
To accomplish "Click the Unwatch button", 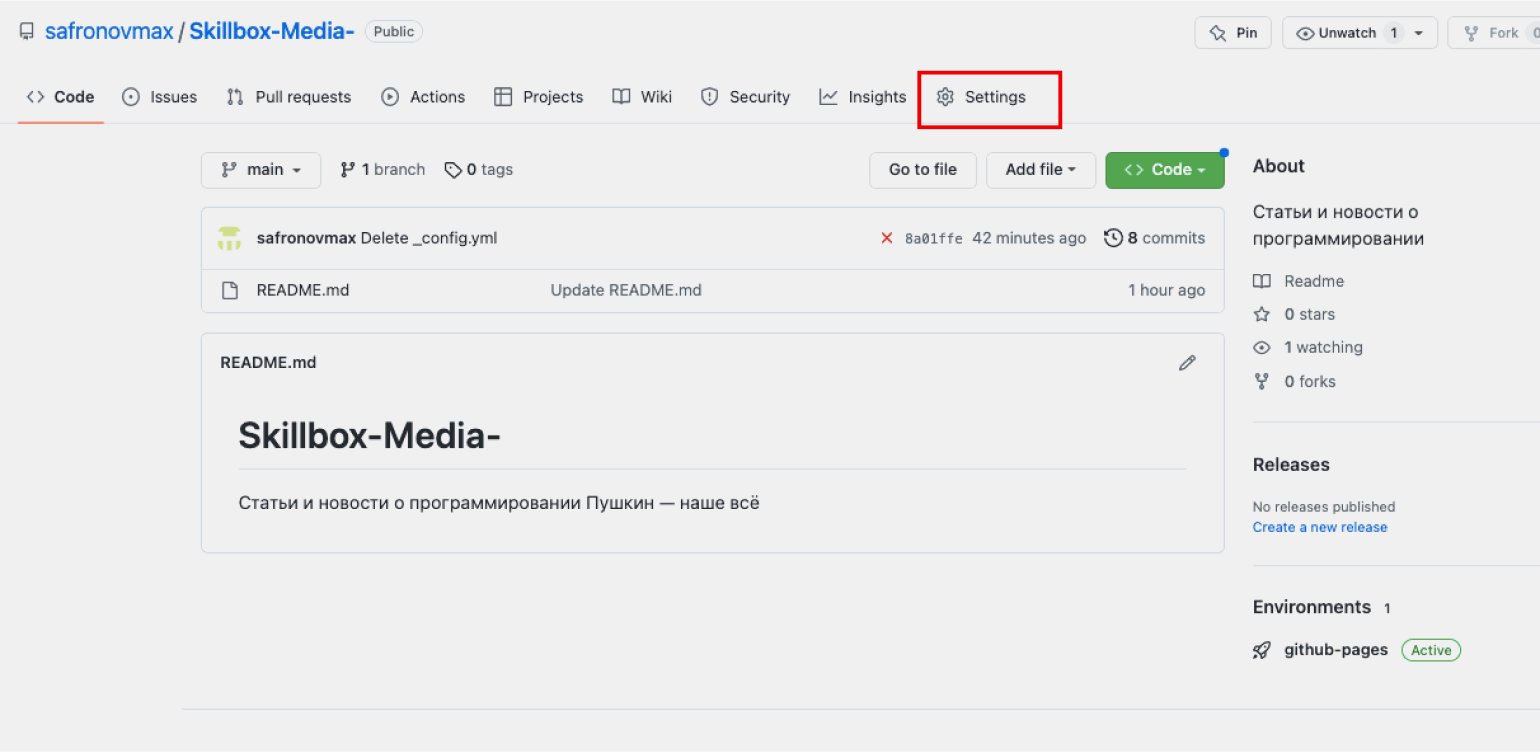I will [1346, 33].
